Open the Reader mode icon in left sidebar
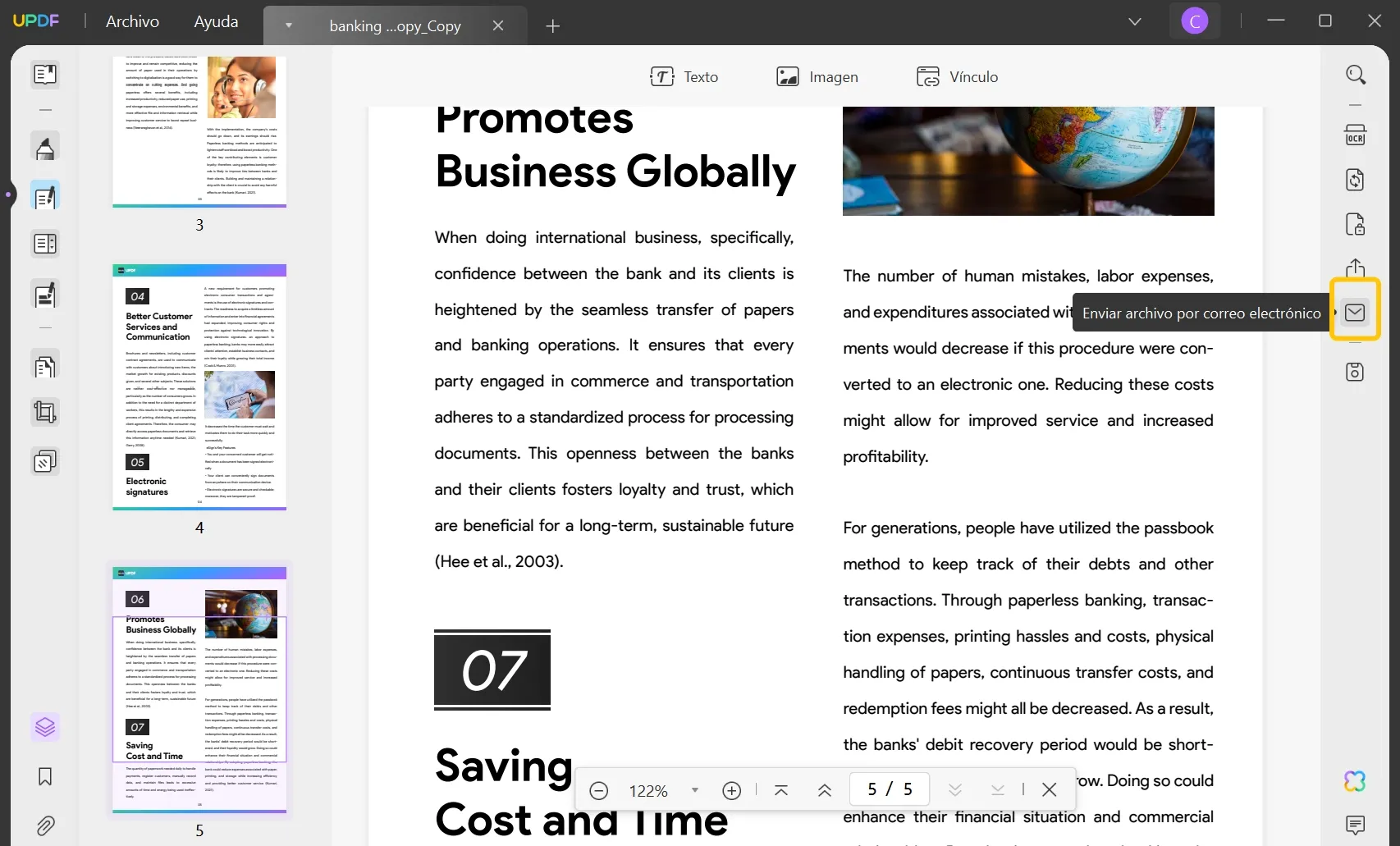The image size is (1400, 846). pyautogui.click(x=45, y=75)
